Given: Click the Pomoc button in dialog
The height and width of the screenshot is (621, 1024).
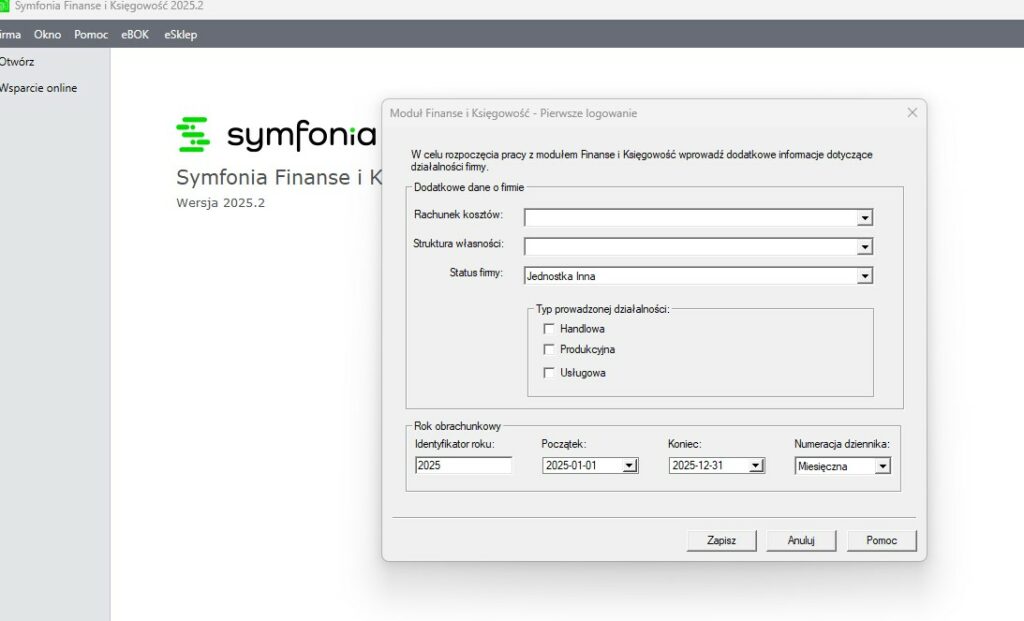Looking at the screenshot, I should tap(882, 541).
